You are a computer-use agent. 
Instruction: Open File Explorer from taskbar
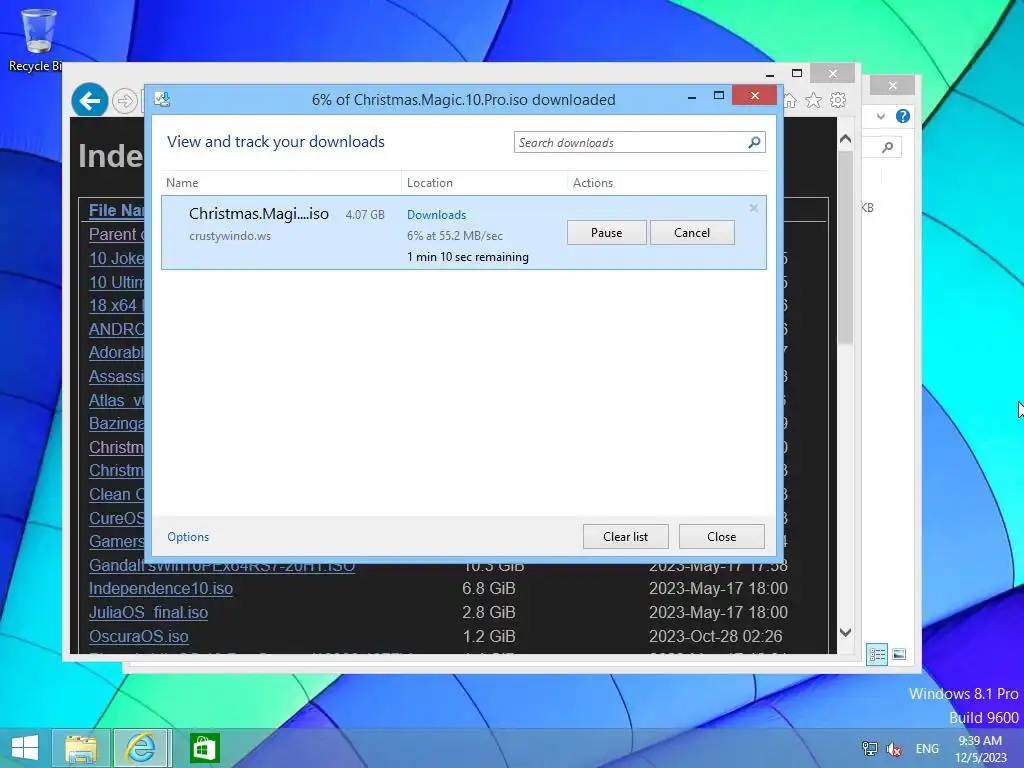pyautogui.click(x=81, y=748)
